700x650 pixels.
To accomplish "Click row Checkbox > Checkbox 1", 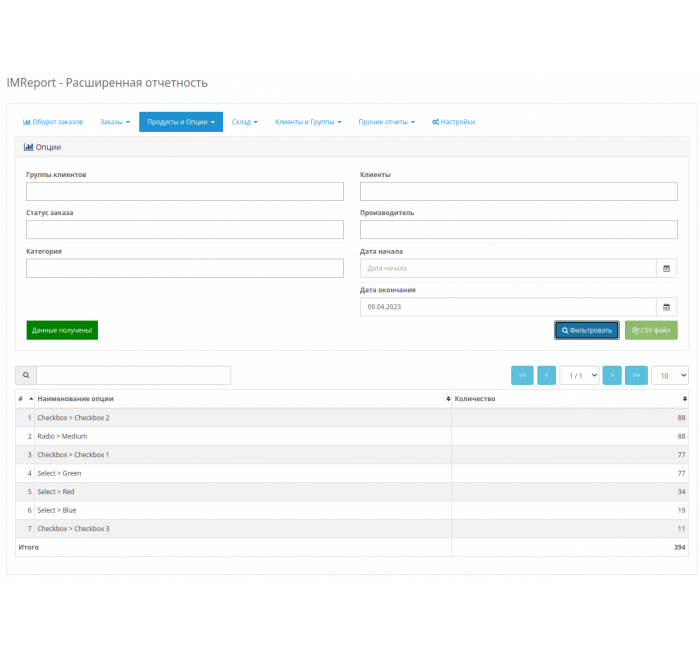I will [x=352, y=454].
